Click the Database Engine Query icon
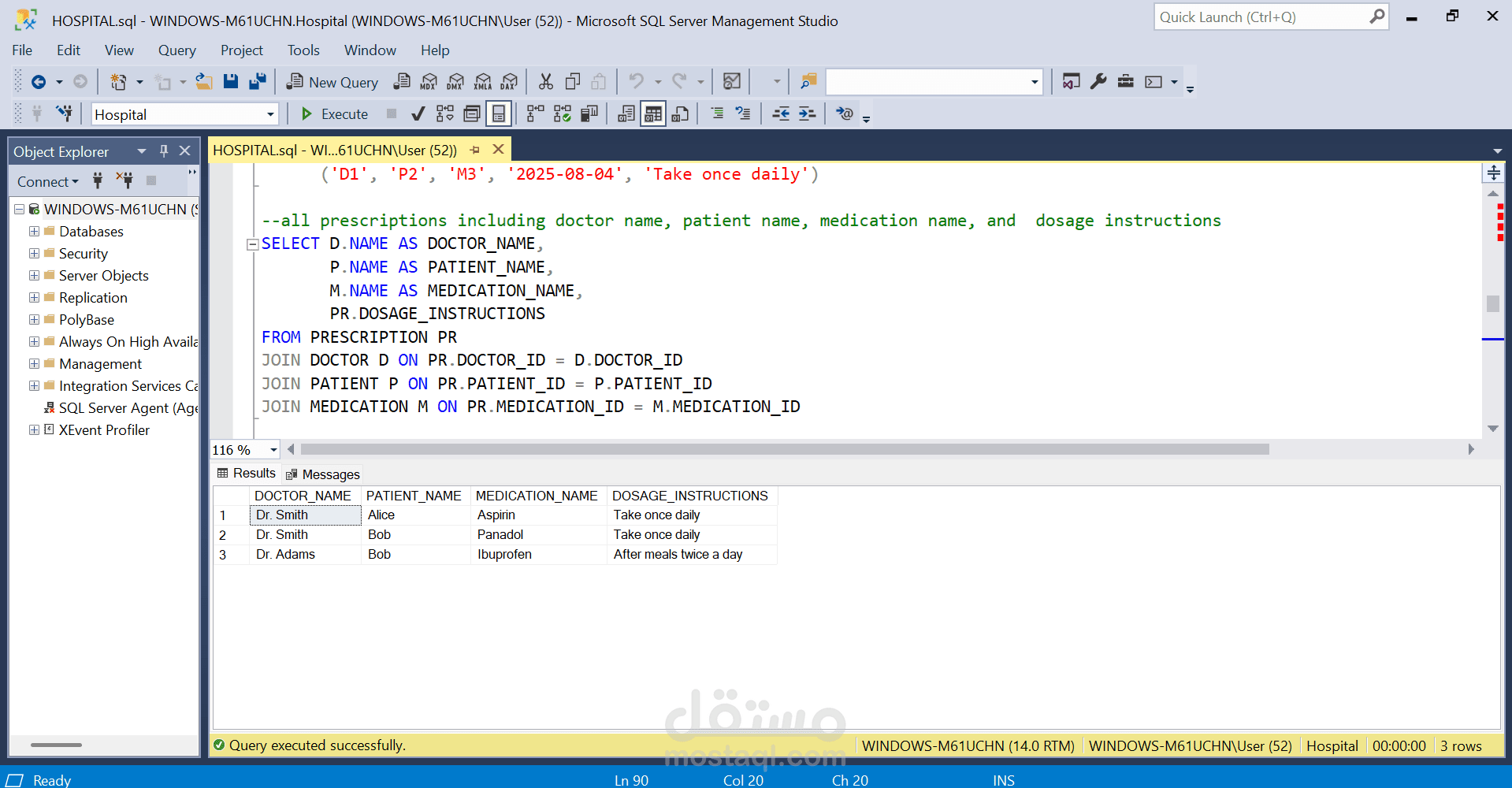The width and height of the screenshot is (1512, 788). [x=402, y=81]
